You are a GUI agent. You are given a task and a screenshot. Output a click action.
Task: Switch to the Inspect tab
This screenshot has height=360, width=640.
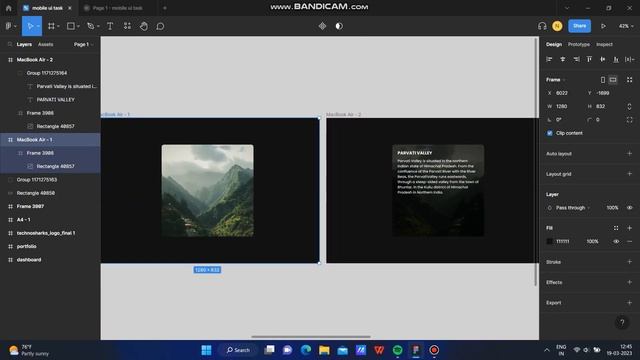pyautogui.click(x=604, y=44)
